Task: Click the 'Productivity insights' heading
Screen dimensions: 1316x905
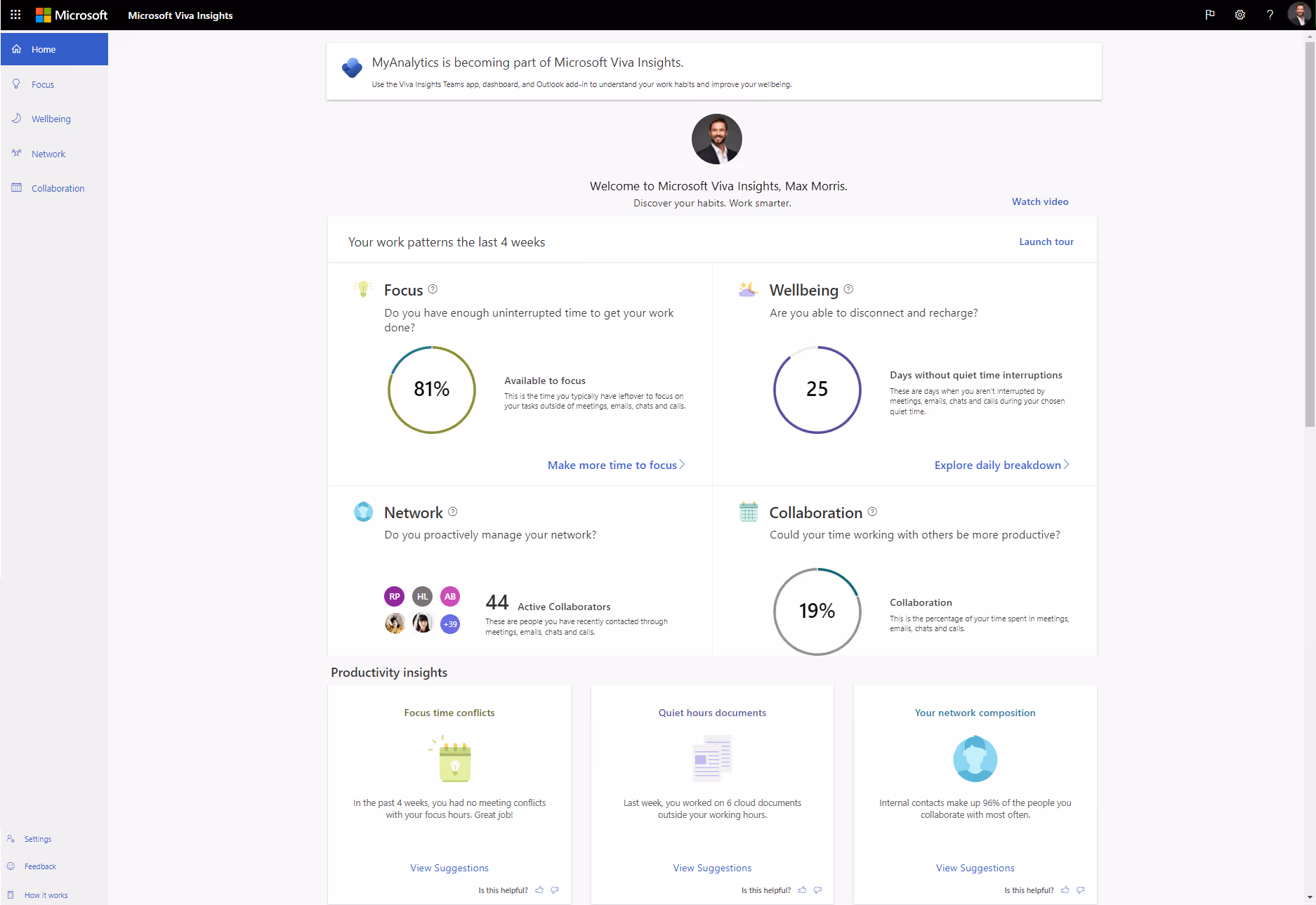Action: 389,673
